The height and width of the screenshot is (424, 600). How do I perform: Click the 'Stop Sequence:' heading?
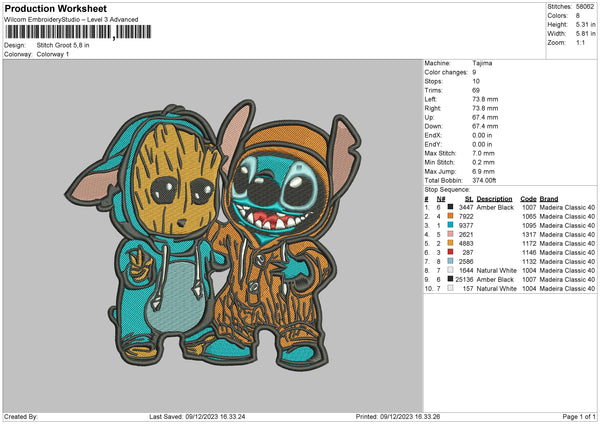[447, 190]
